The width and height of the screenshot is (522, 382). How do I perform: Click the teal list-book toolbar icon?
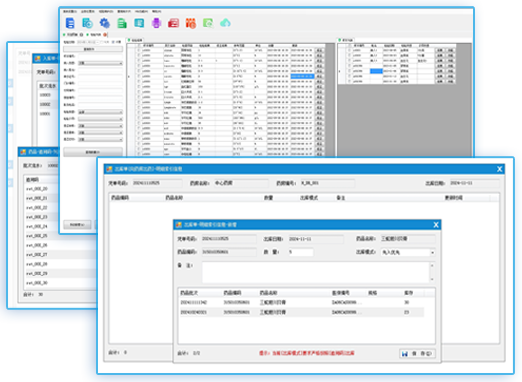[x=139, y=23]
